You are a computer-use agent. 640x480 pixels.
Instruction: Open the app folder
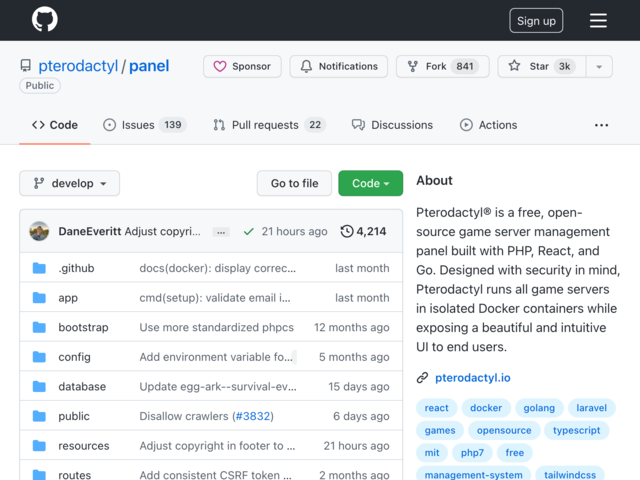point(68,298)
